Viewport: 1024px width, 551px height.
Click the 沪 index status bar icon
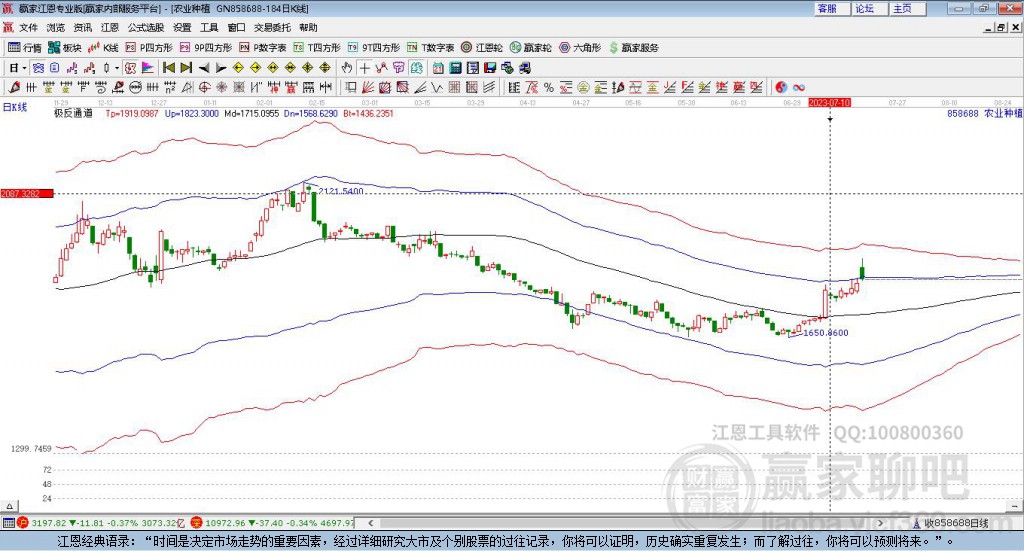coord(23,523)
